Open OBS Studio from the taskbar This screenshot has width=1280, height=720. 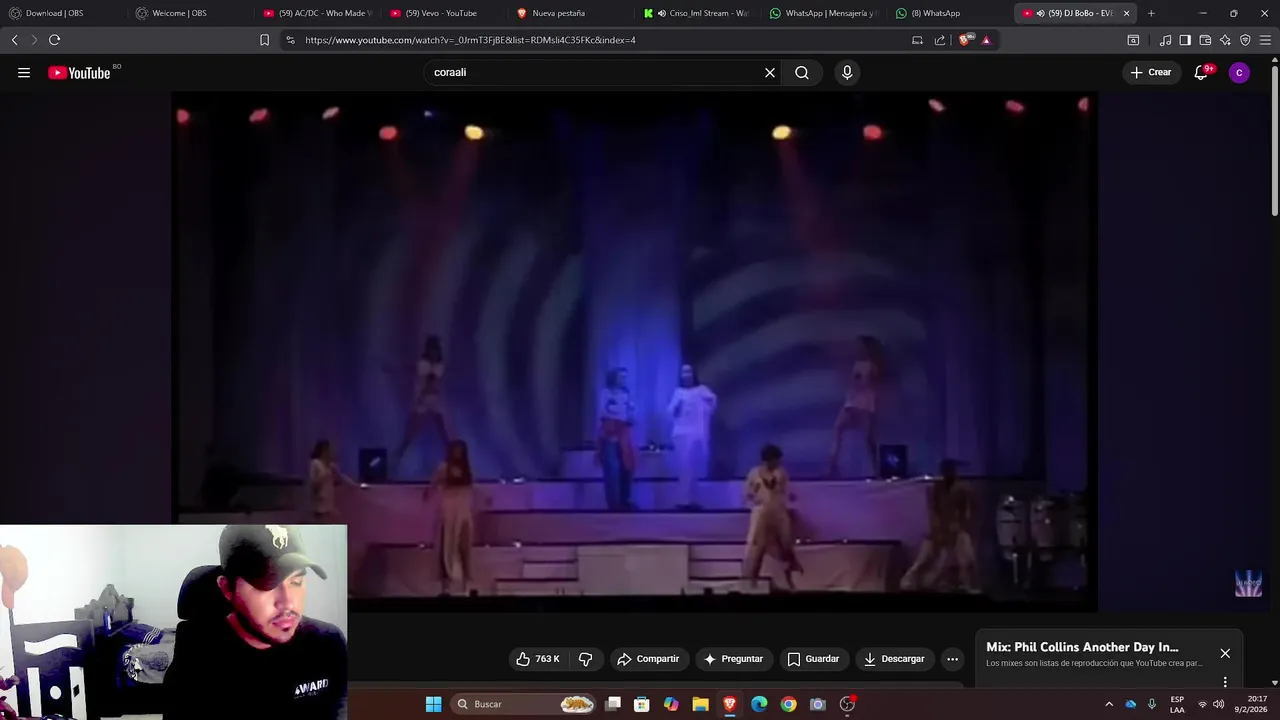(847, 704)
